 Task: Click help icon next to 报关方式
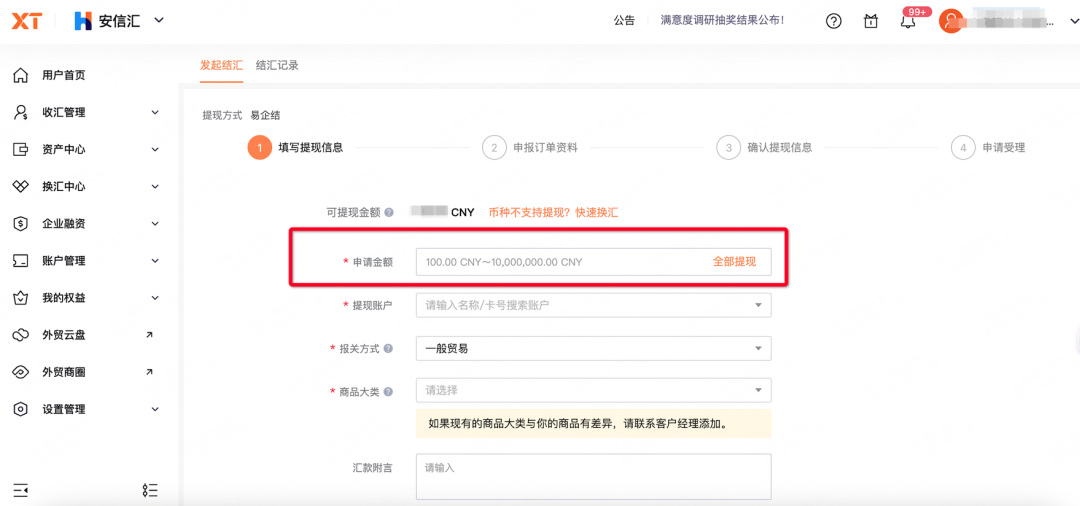(x=388, y=348)
